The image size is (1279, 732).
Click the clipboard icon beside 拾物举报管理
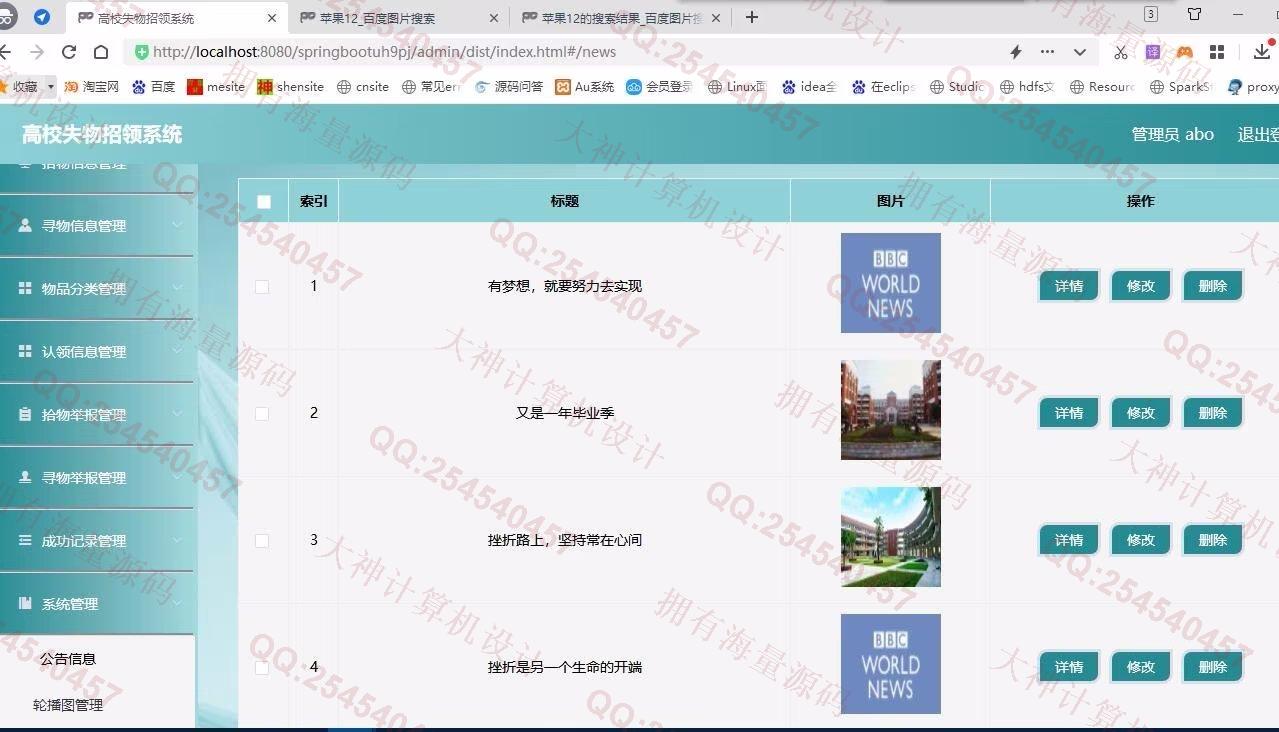click(25, 414)
